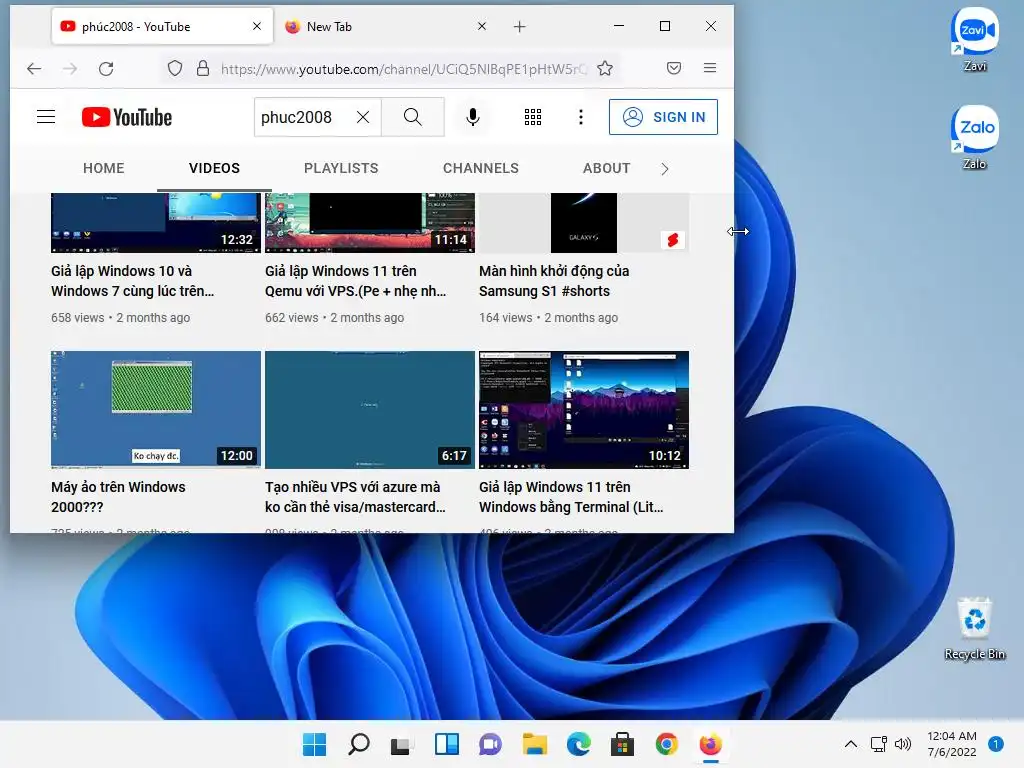Click the 10:12 video thumbnail

click(584, 409)
